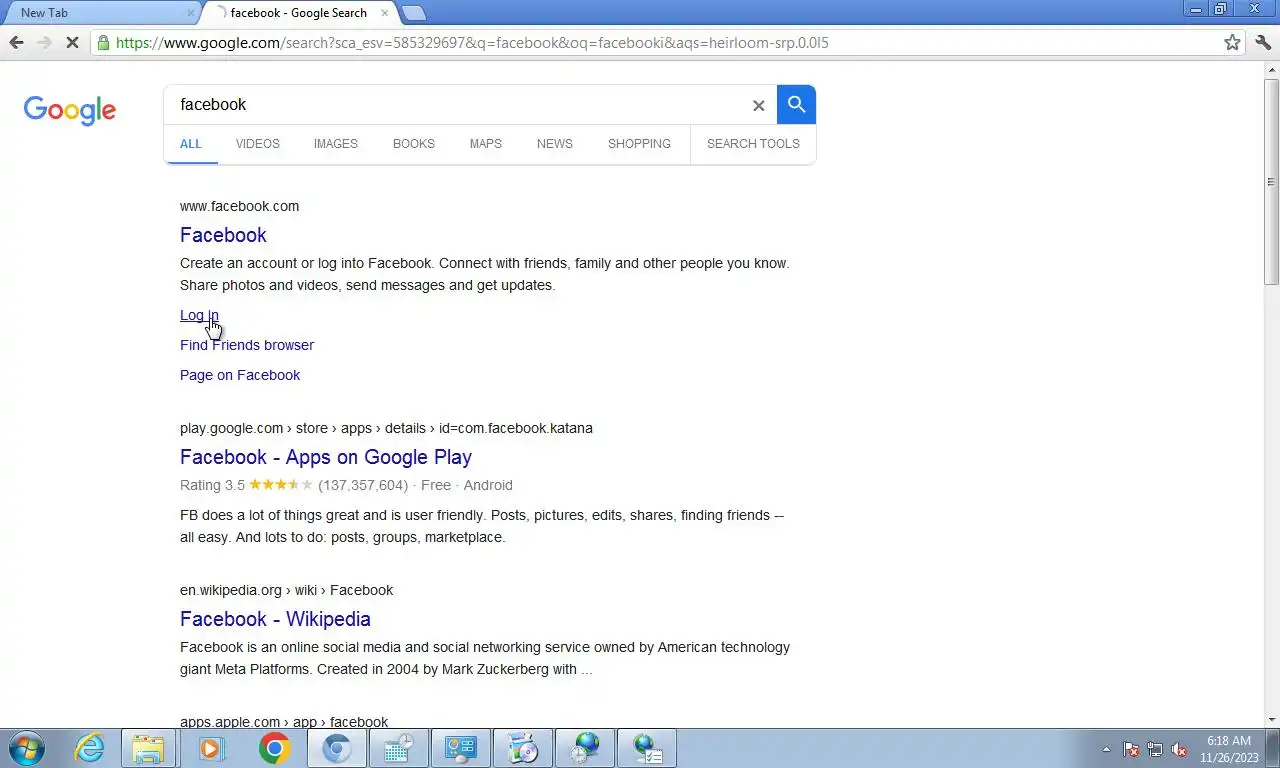Switch to the New Tab tab

click(x=100, y=13)
